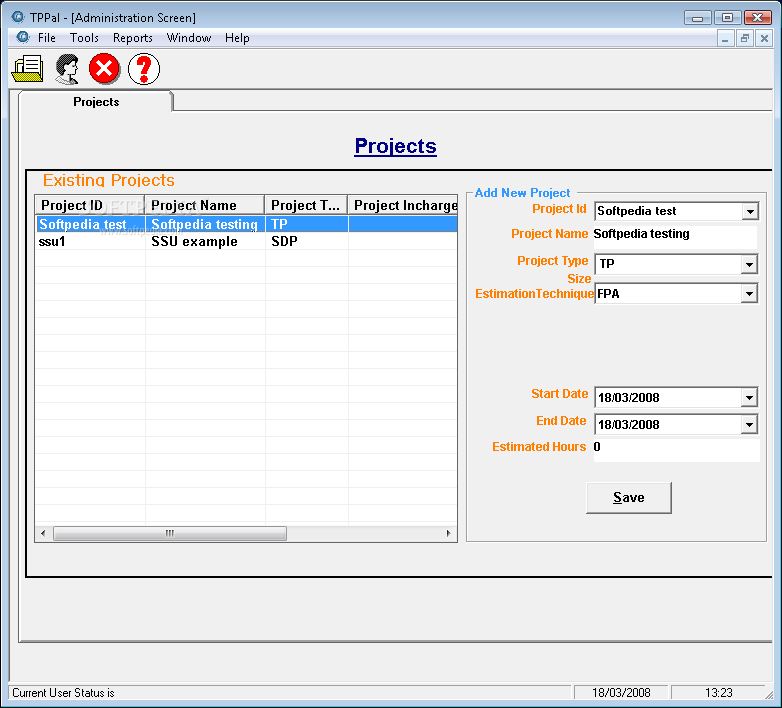
Task: Open the Reports menu
Action: [133, 38]
